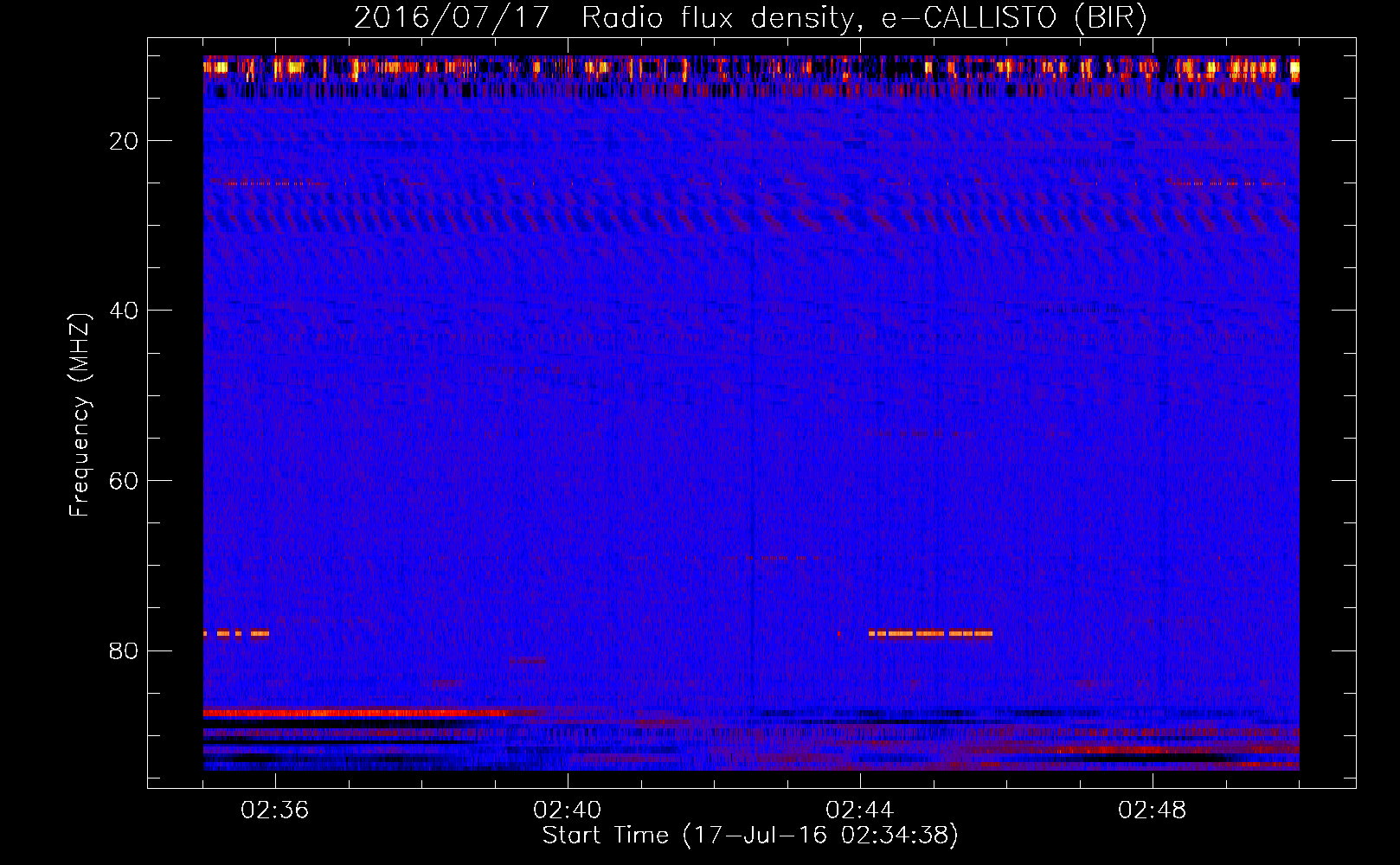This screenshot has width=1400, height=865.
Task: Click the 20 frequency tick label
Action: (125, 141)
